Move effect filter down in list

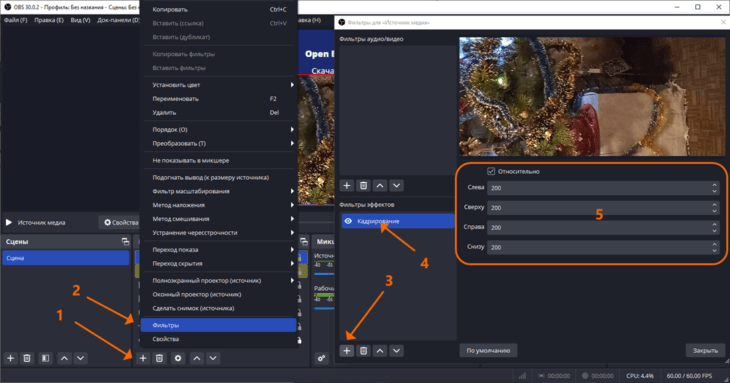click(x=396, y=350)
